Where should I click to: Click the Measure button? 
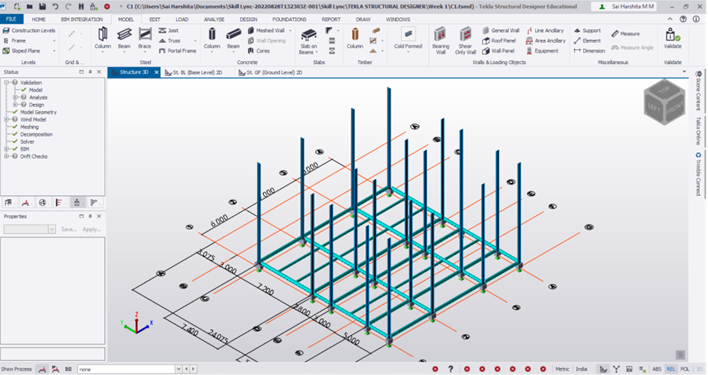[626, 34]
